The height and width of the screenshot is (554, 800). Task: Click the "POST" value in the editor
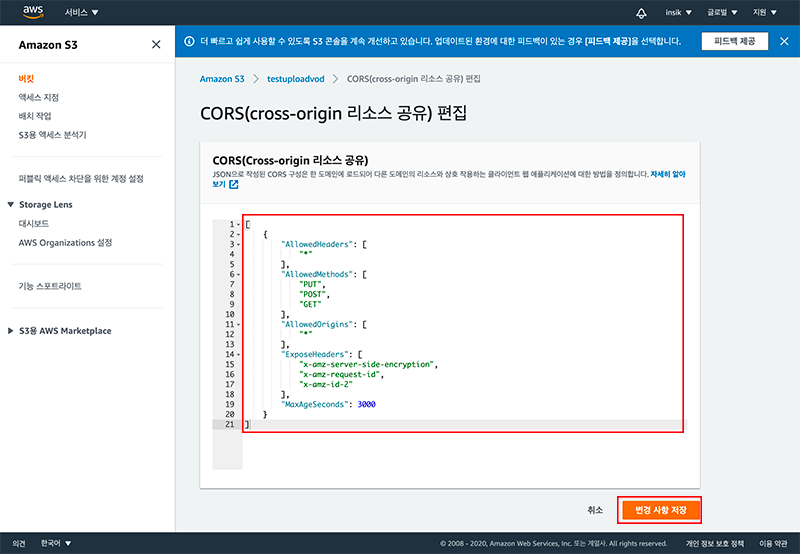point(313,294)
